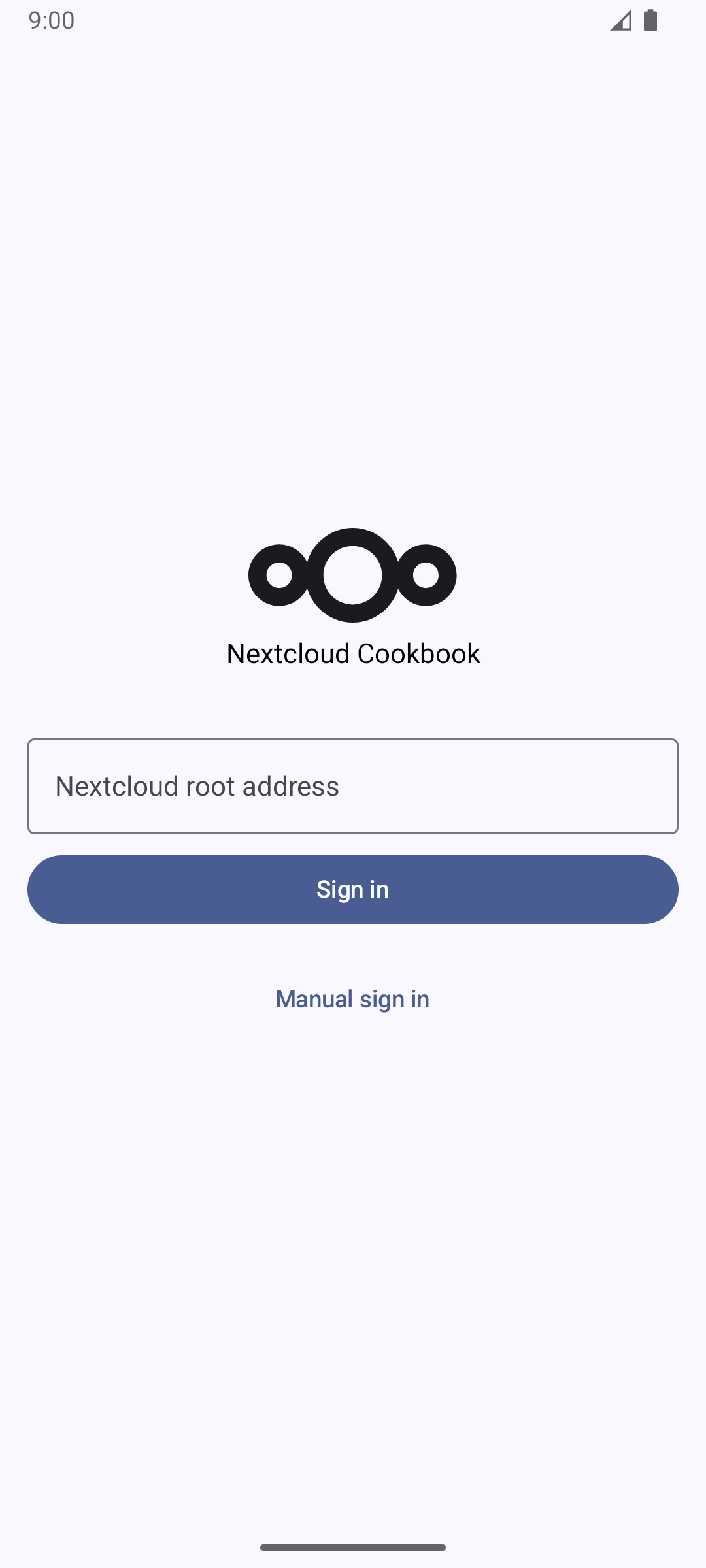Tap the cellular signal strength icon

coord(621,20)
